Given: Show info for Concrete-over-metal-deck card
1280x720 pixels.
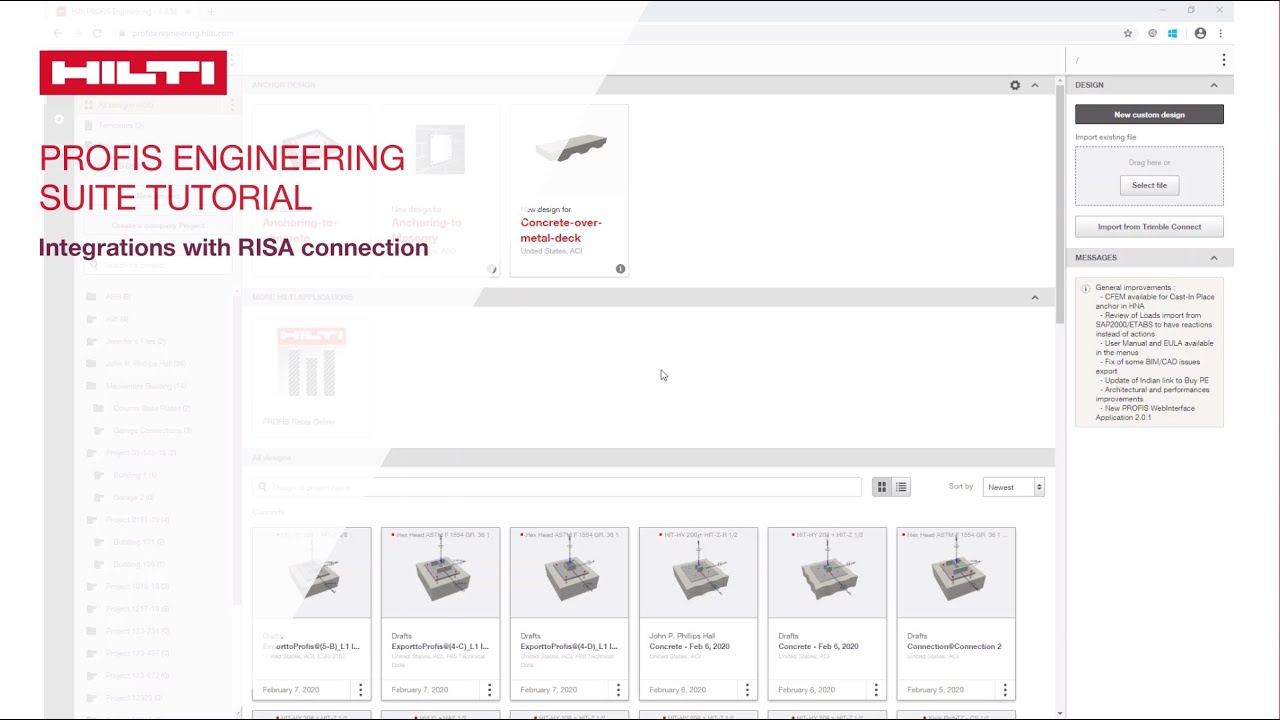Looking at the screenshot, I should coord(620,269).
